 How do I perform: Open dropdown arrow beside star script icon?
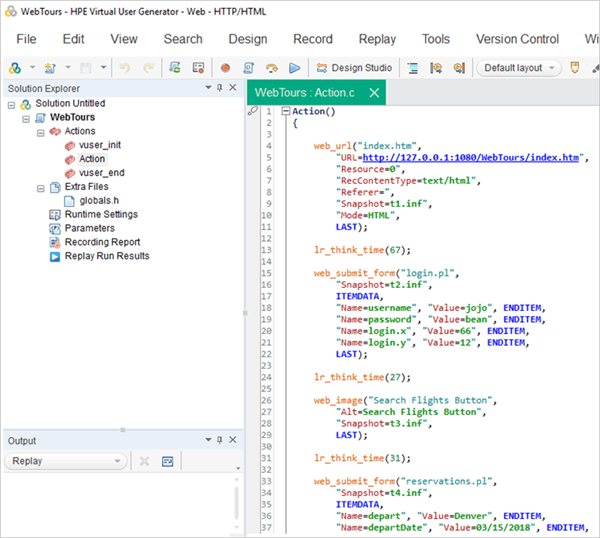(68, 67)
